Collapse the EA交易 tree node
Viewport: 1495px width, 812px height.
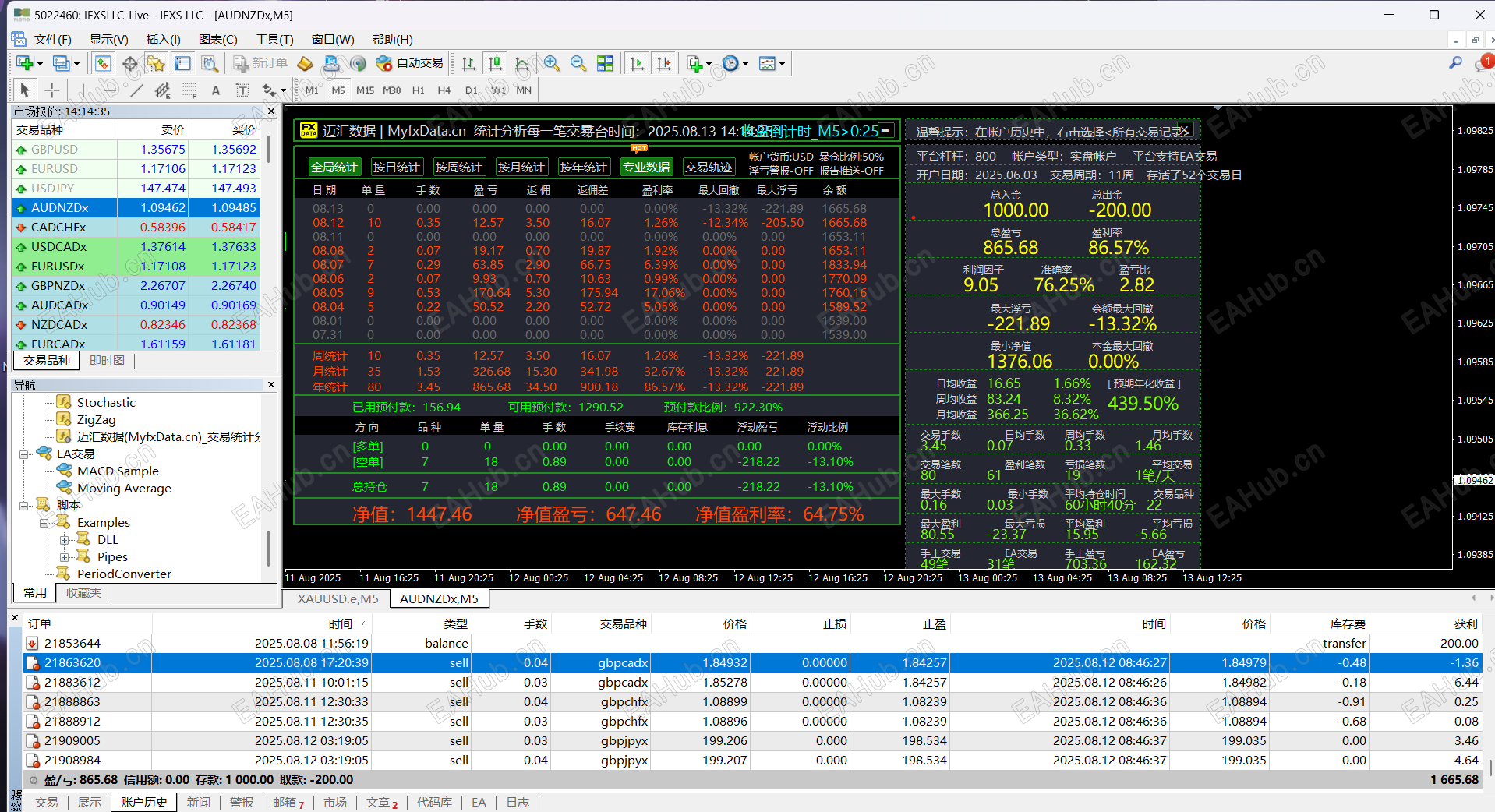(x=24, y=454)
